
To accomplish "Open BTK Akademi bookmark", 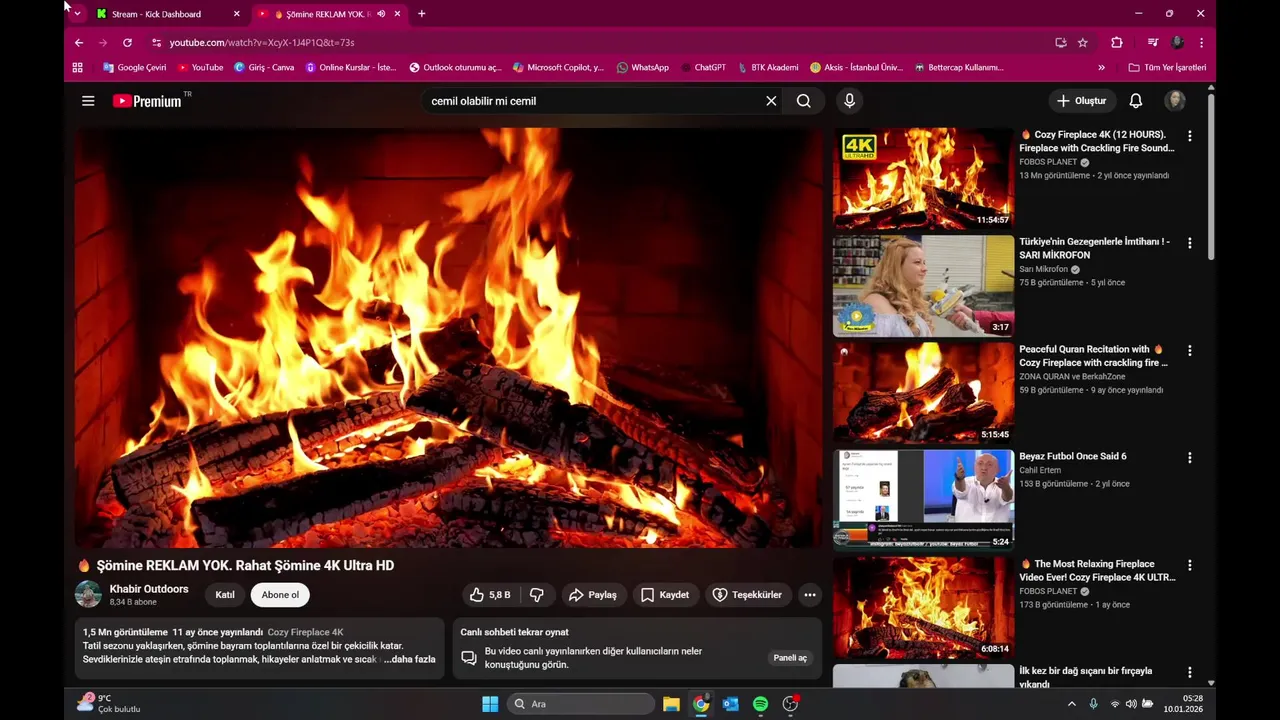I will tap(767, 68).
